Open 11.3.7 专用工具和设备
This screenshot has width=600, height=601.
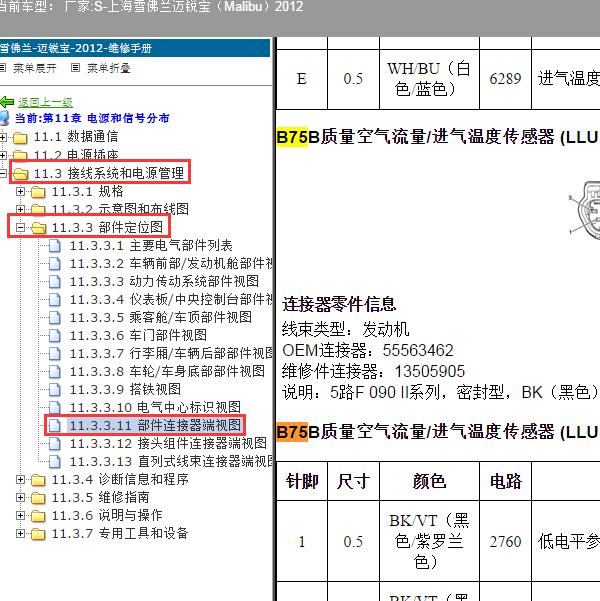click(x=120, y=533)
